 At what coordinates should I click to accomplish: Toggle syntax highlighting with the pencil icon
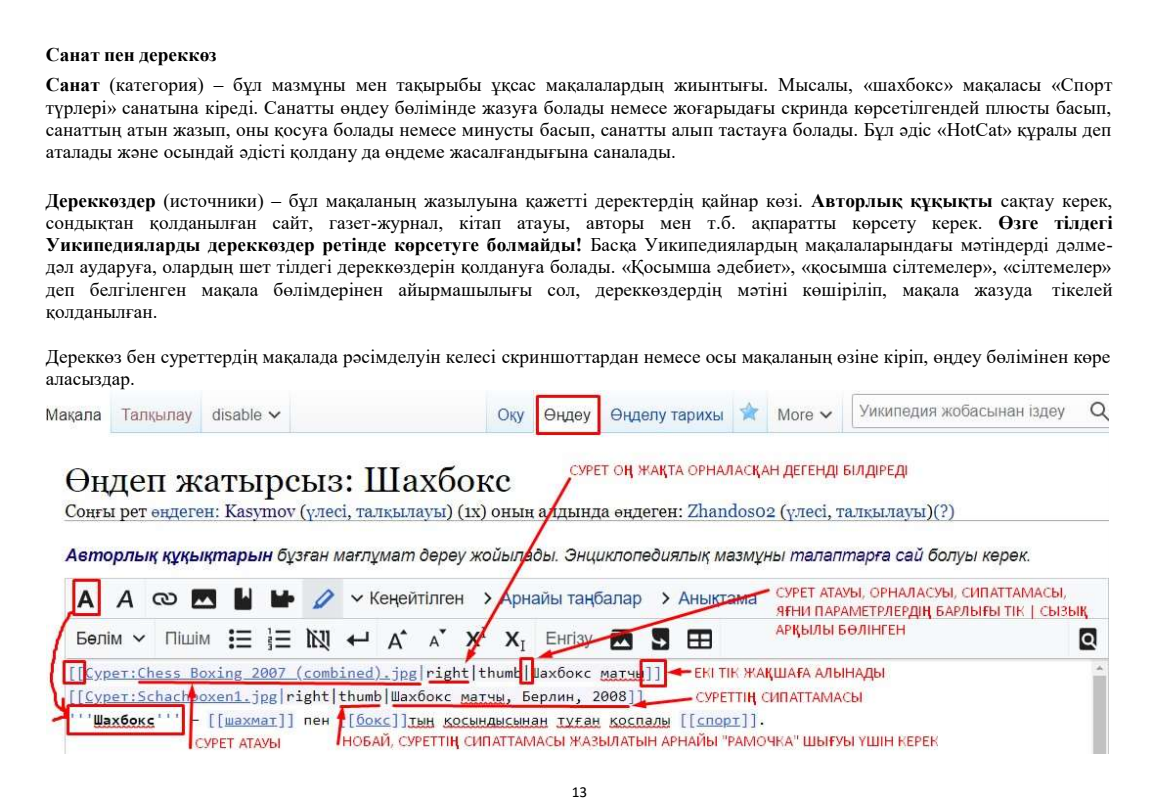pos(321,599)
